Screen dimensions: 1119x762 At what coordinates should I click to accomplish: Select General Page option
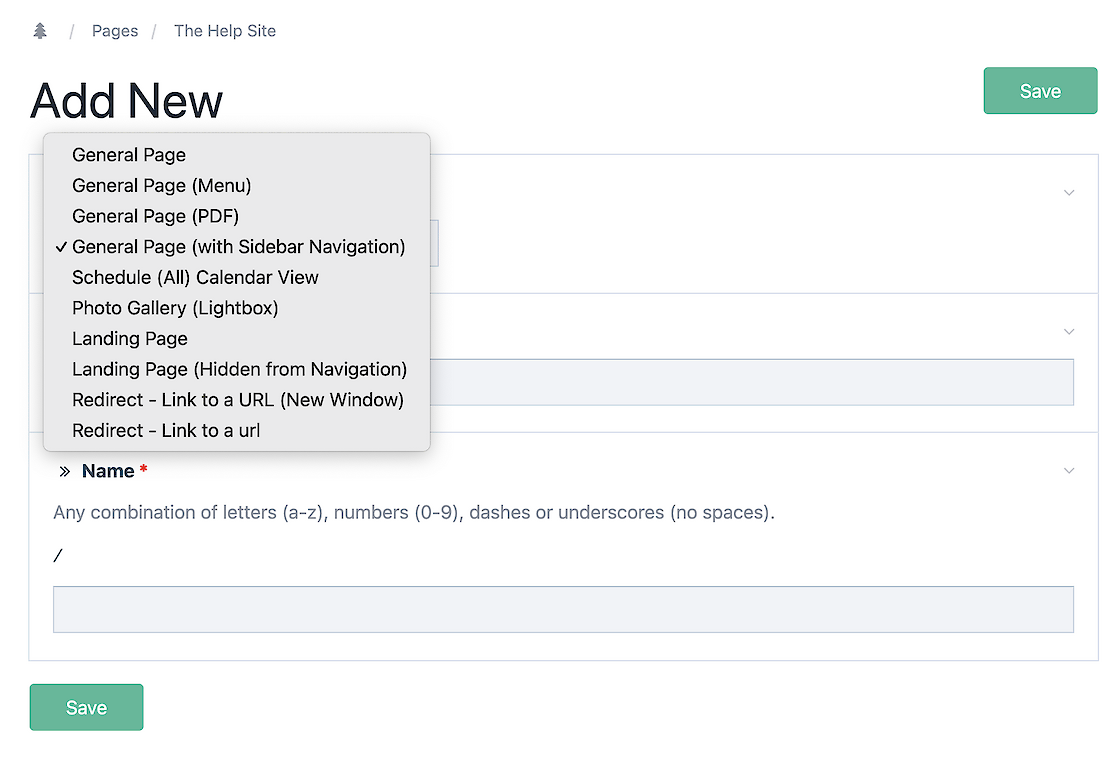(x=129, y=155)
